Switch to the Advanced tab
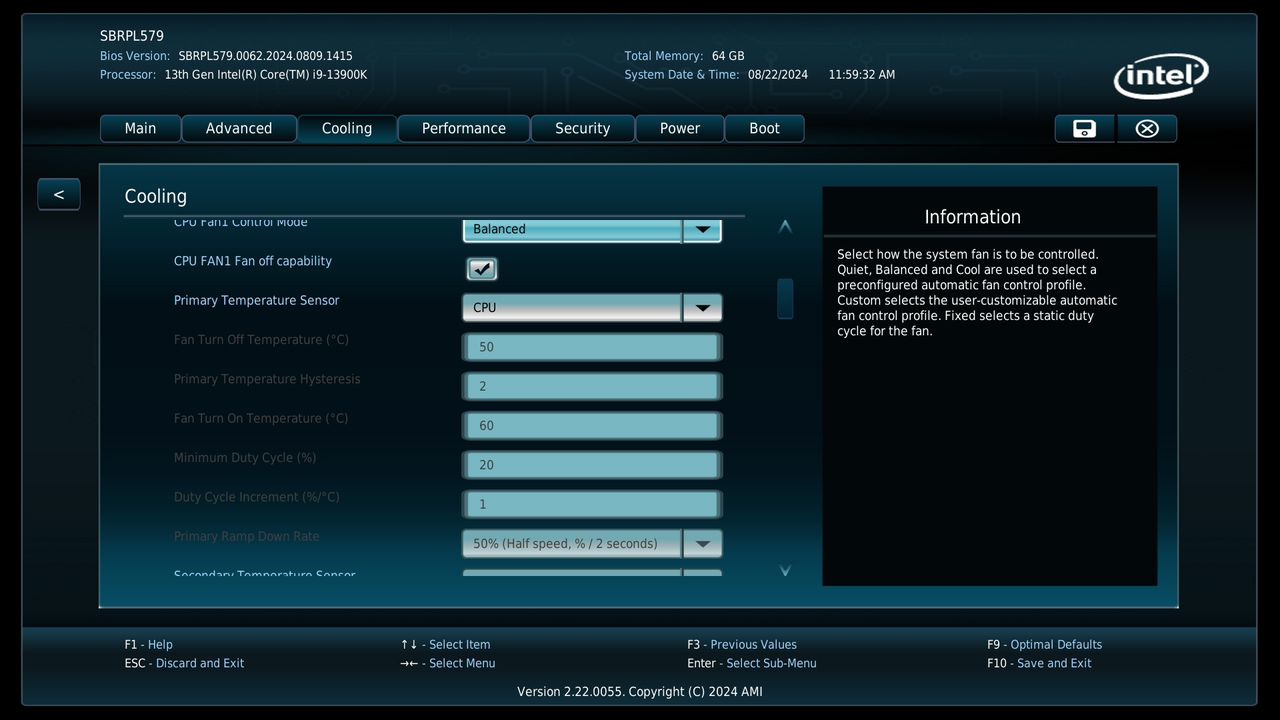The image size is (1280, 720). tap(239, 128)
